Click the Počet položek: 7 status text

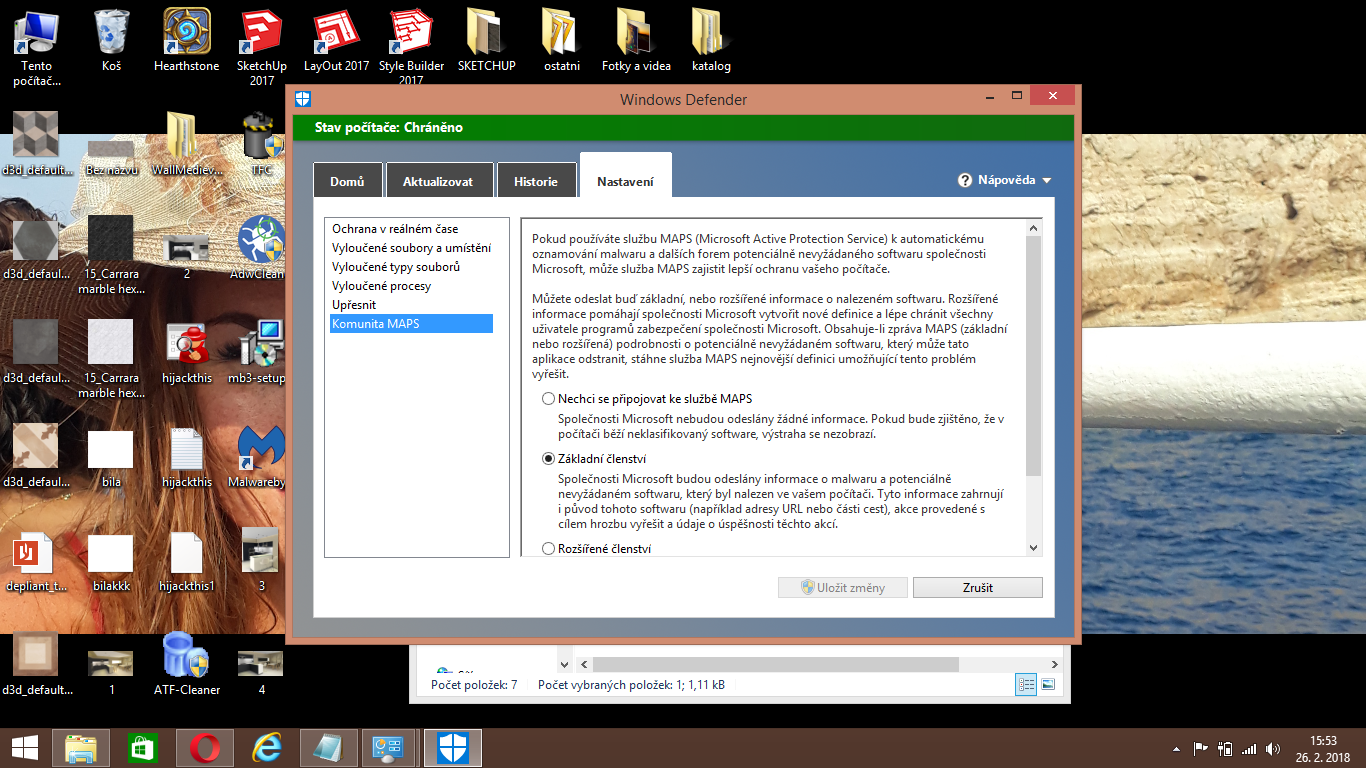(474, 685)
